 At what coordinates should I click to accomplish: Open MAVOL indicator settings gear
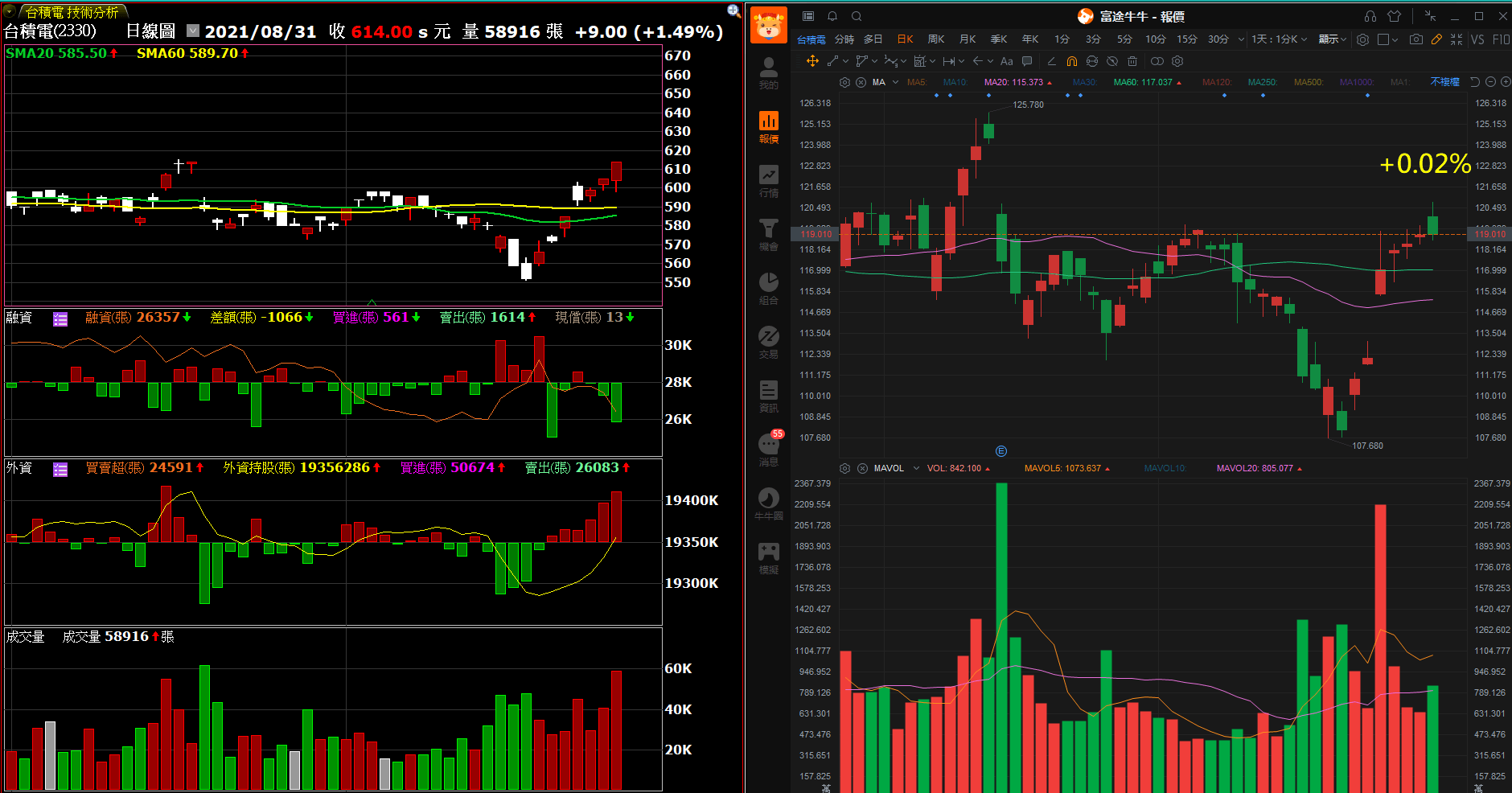point(844,468)
